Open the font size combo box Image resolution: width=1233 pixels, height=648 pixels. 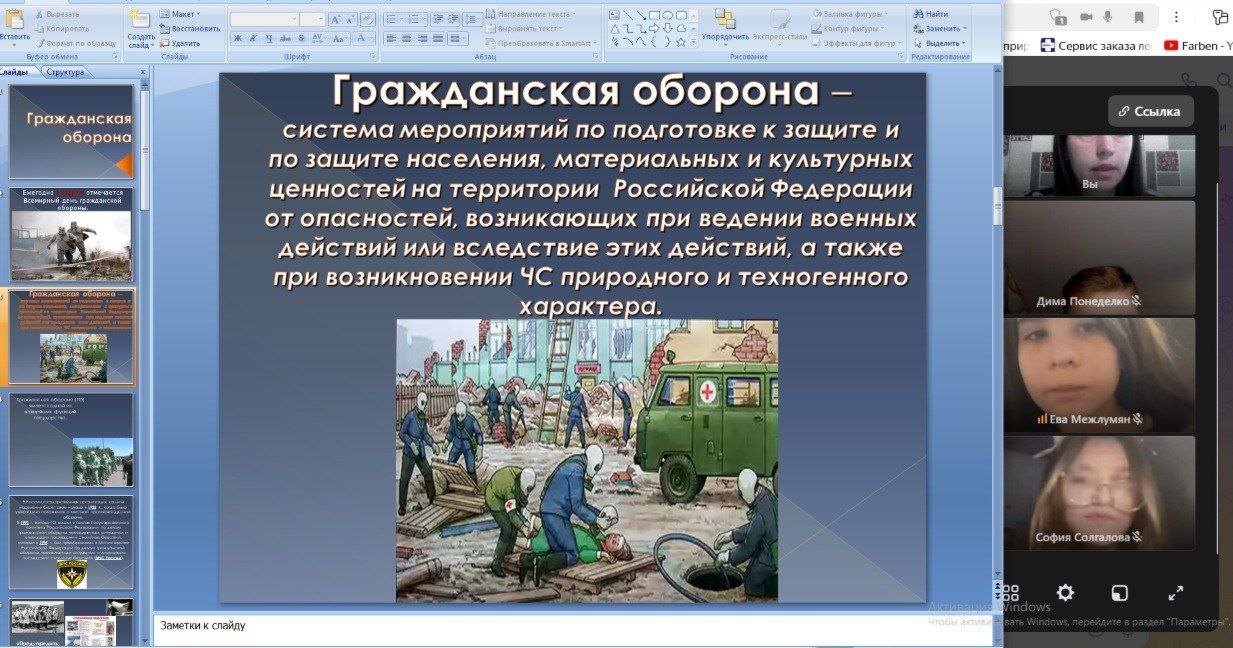coord(313,19)
